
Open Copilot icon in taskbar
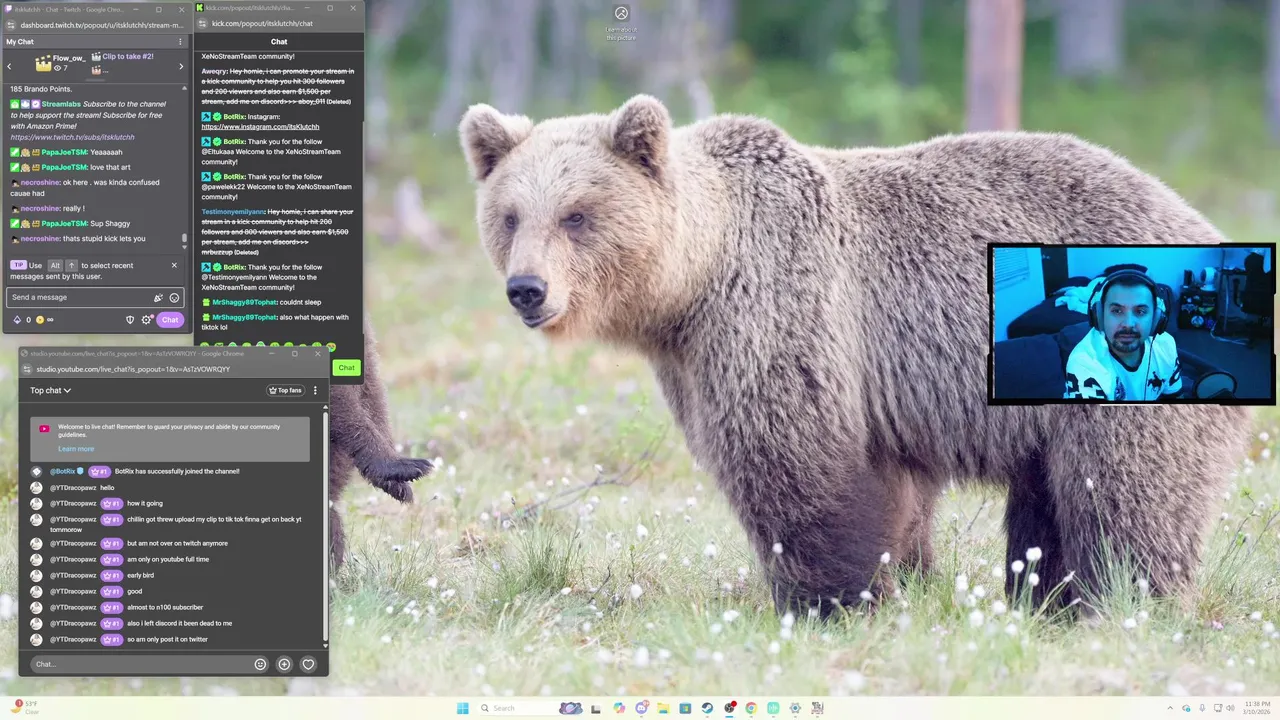click(619, 708)
